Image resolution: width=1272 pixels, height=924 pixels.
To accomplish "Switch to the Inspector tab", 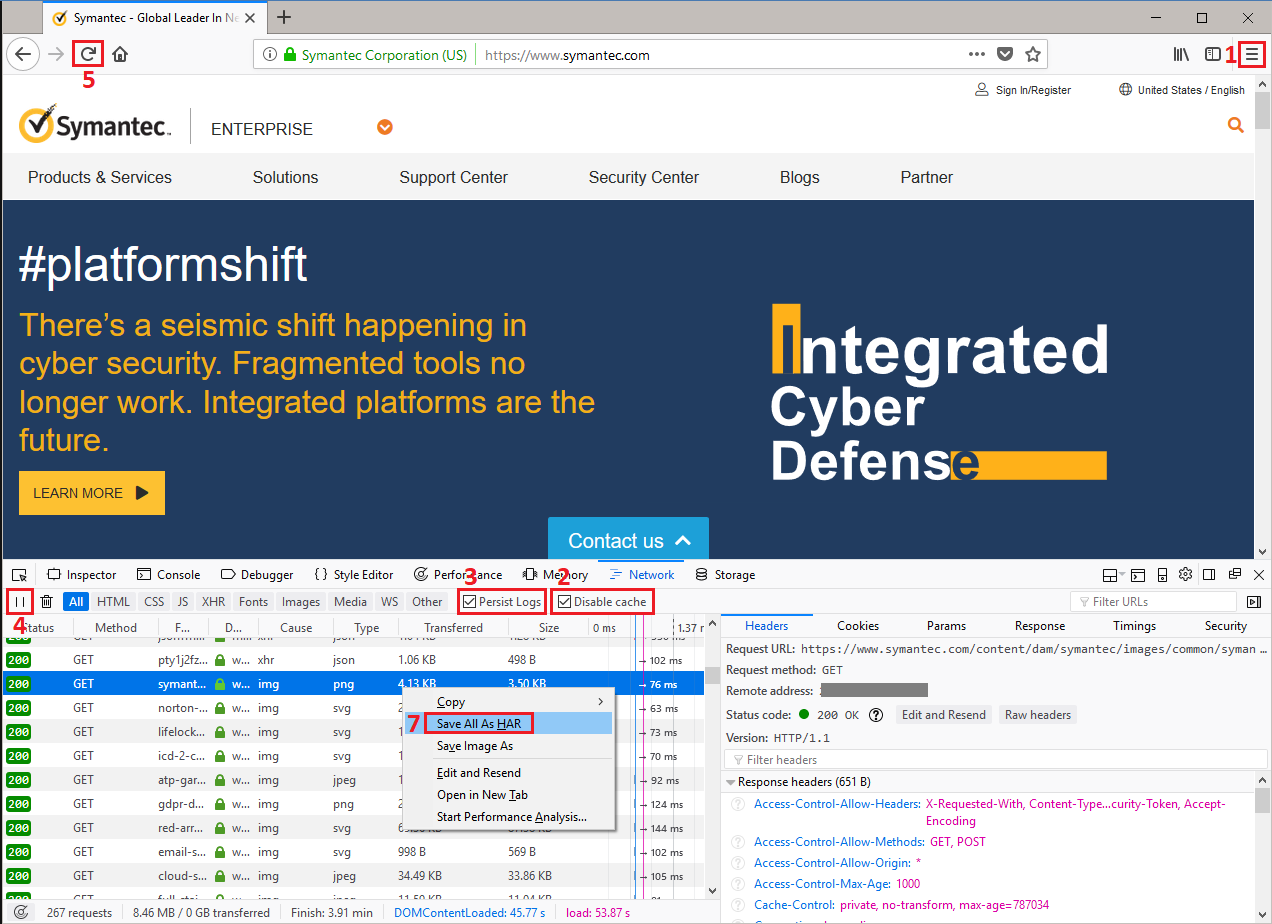I will click(x=82, y=575).
